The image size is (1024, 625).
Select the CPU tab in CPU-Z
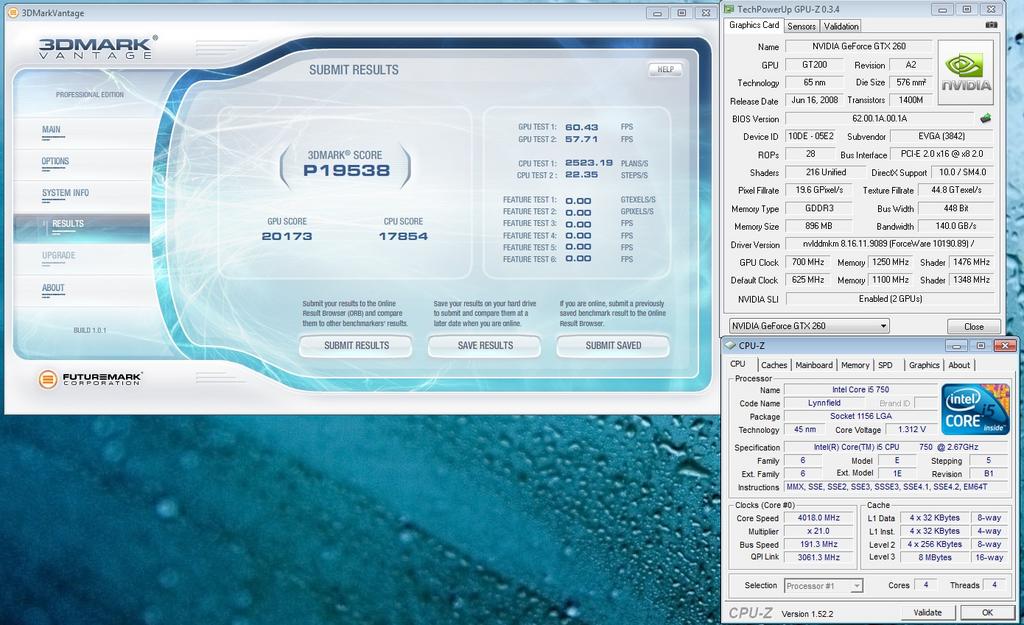738,364
